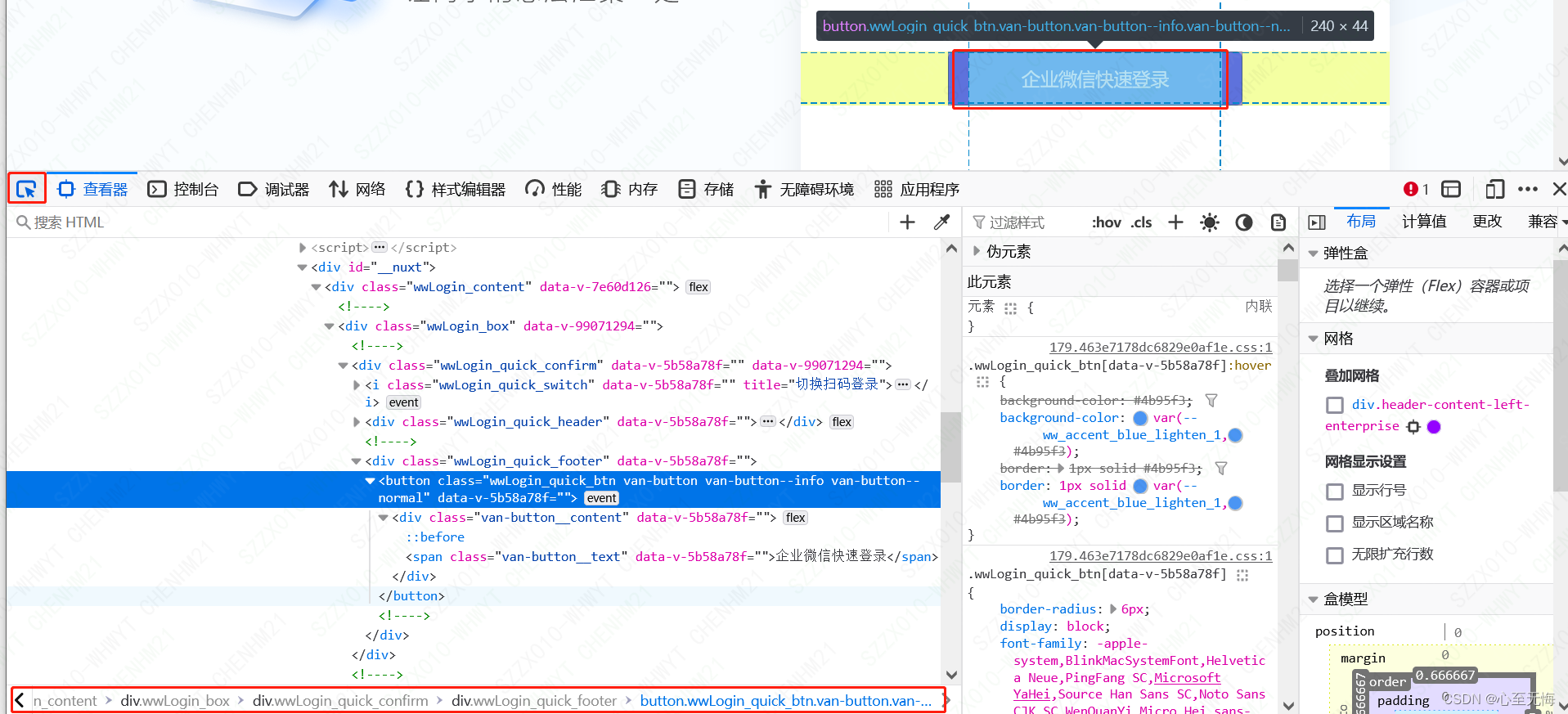Click the 企业微信快速登录 button on the page
This screenshot has height=714, width=1568.
click(1094, 79)
